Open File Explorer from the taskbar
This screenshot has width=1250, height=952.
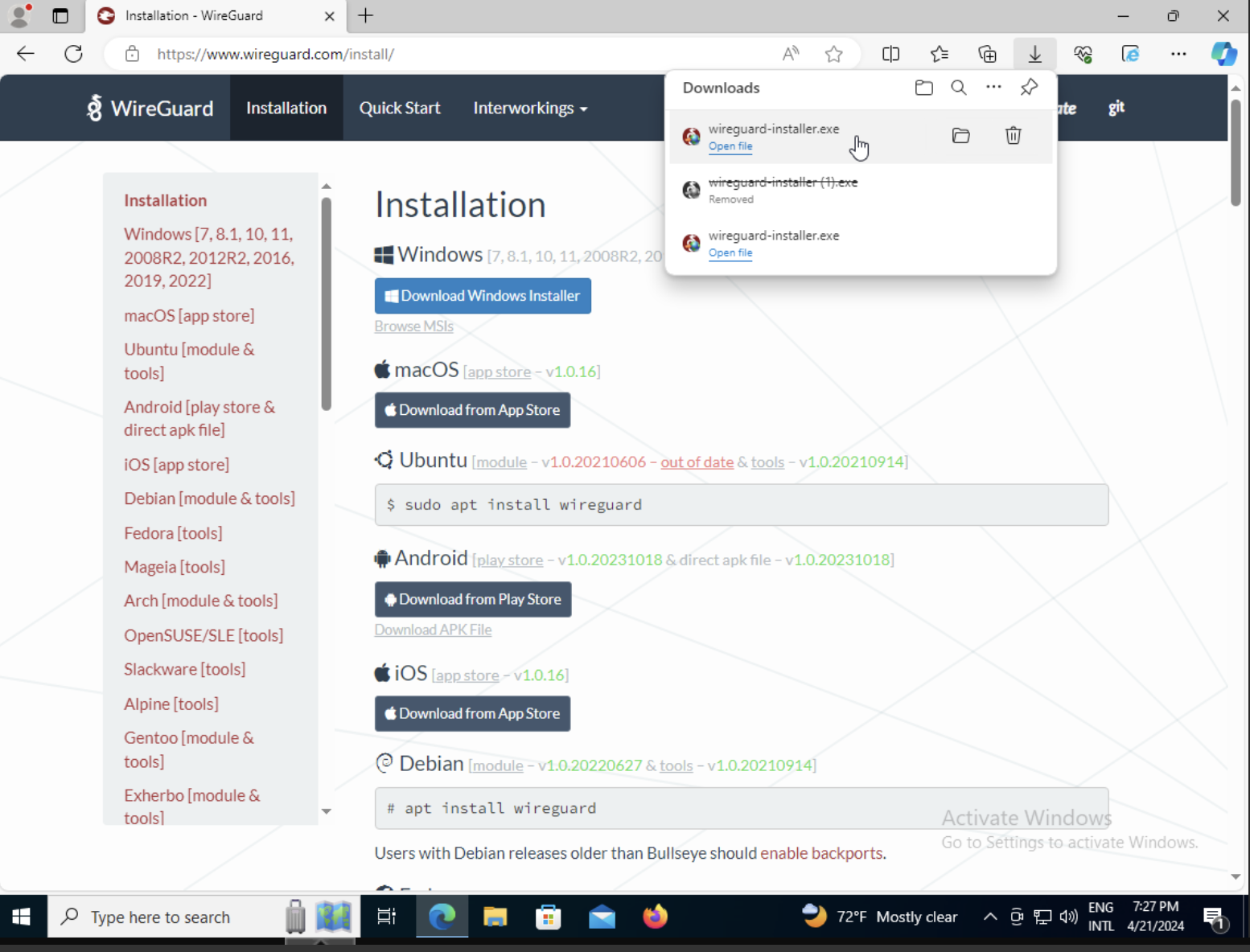[x=495, y=917]
